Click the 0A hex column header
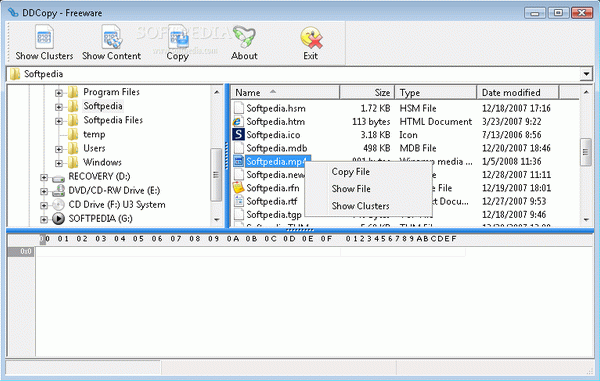This screenshot has height=381, width=600. (x=233, y=239)
